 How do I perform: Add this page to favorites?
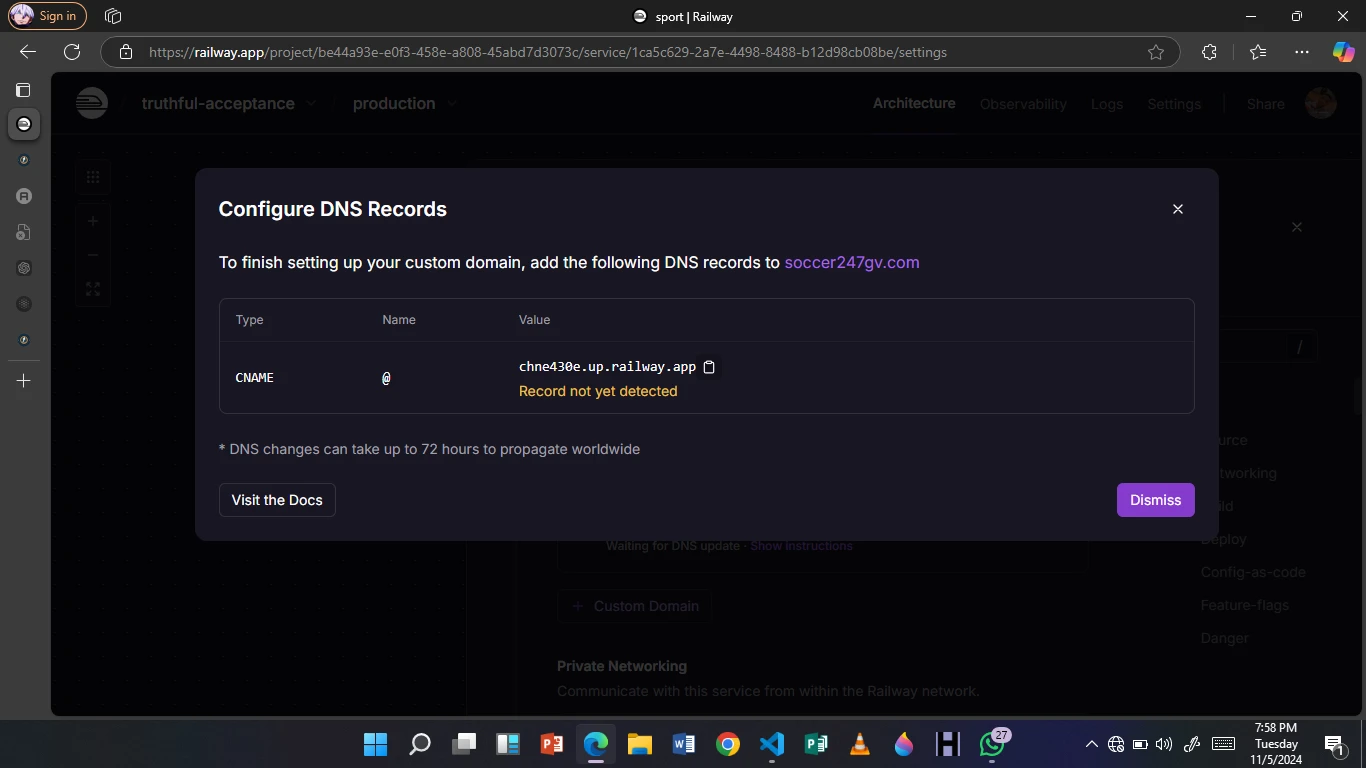click(x=1156, y=52)
